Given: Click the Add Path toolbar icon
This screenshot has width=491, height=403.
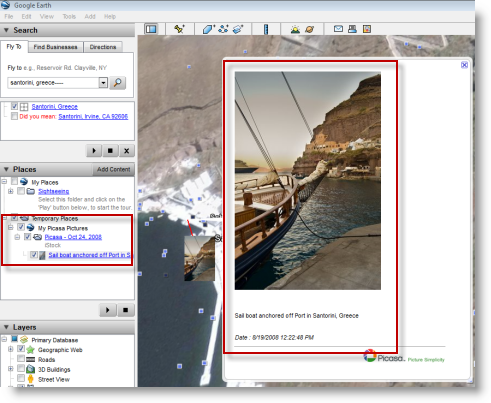Looking at the screenshot, I should (x=223, y=29).
